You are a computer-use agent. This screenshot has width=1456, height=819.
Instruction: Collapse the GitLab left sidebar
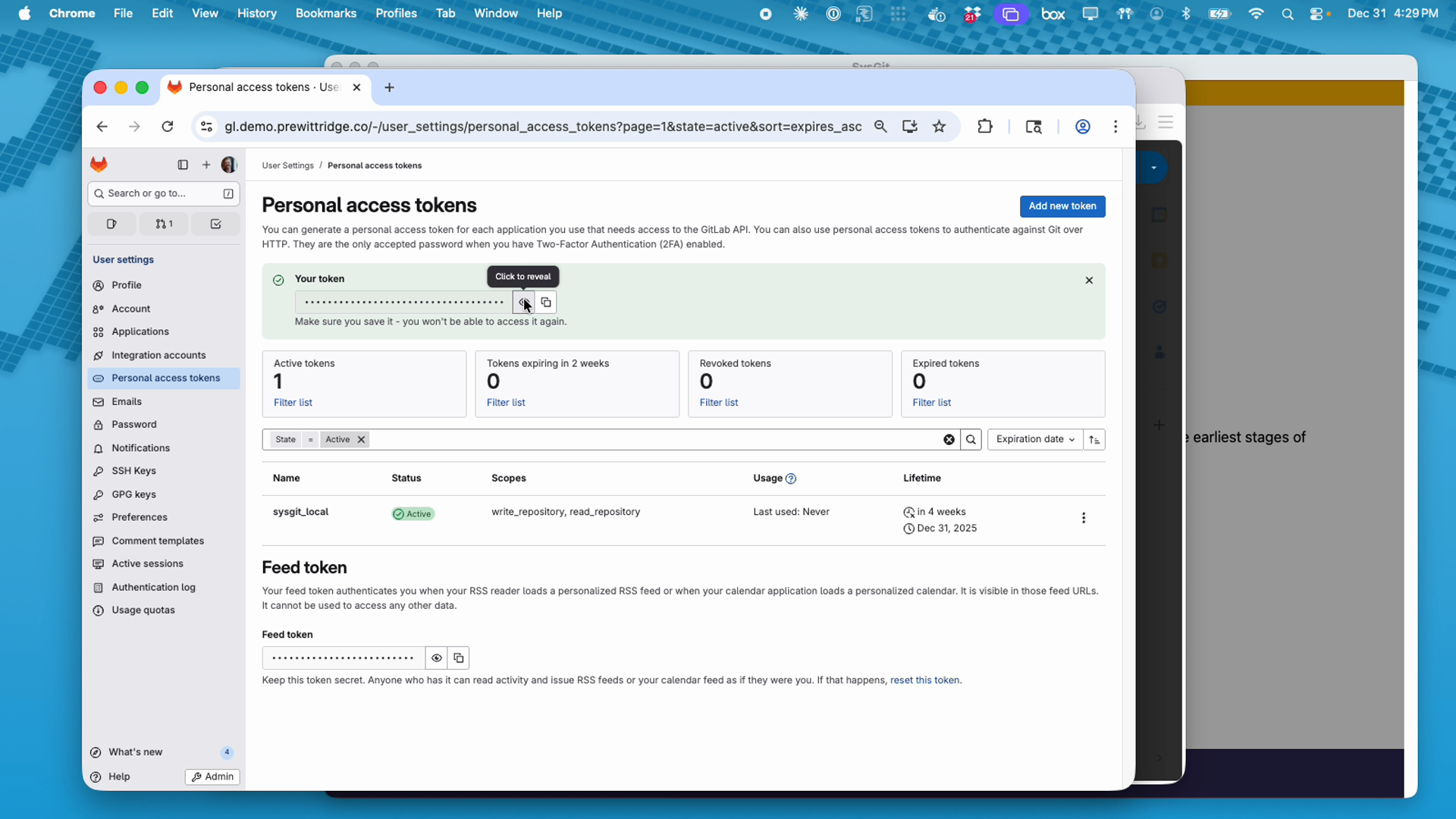pos(182,165)
